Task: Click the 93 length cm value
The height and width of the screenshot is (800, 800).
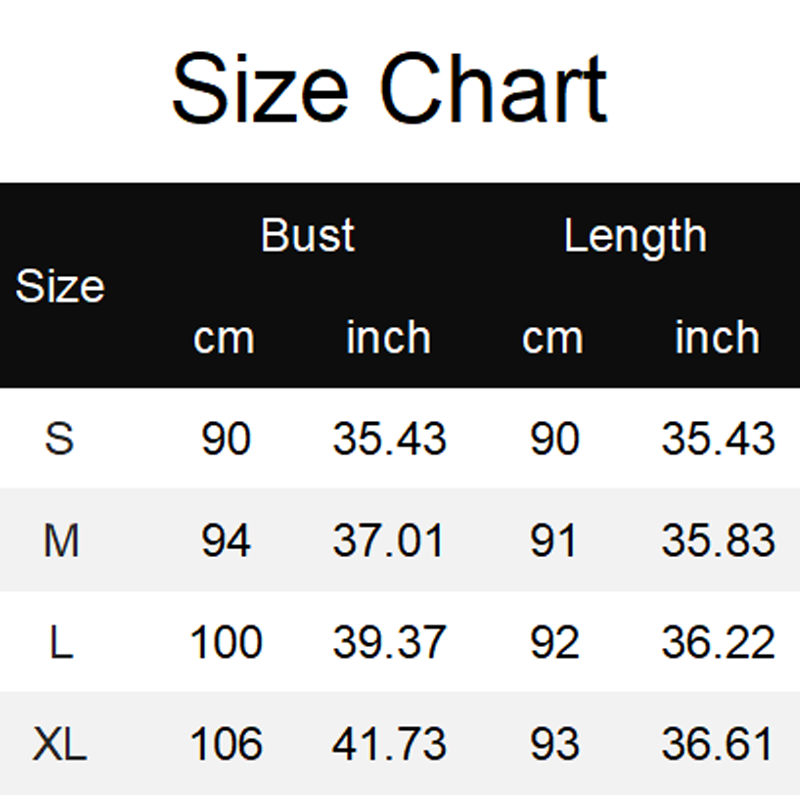Action: click(554, 745)
